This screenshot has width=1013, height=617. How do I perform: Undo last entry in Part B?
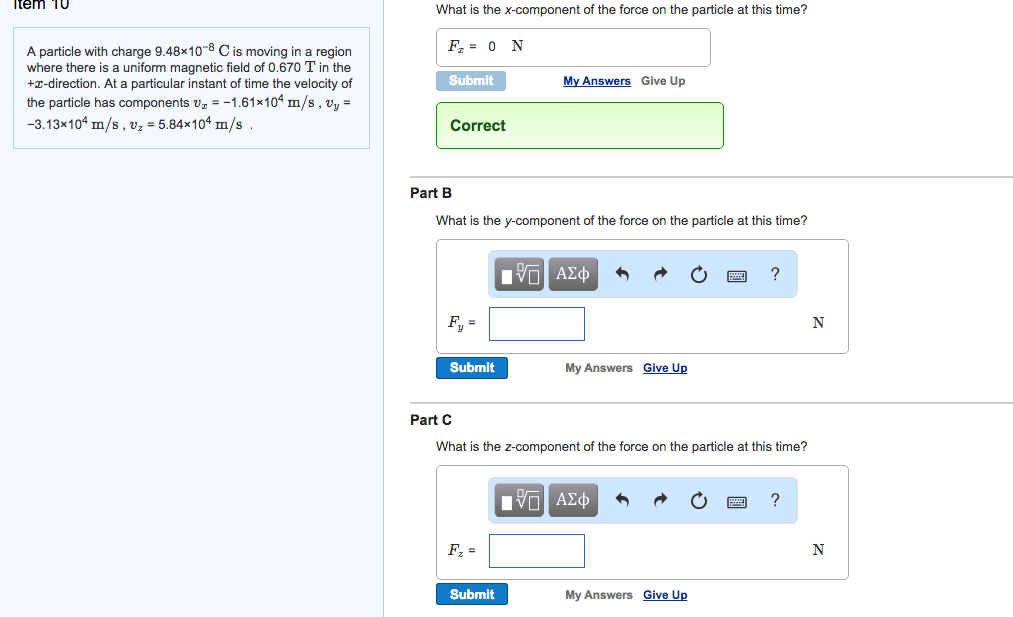621,275
